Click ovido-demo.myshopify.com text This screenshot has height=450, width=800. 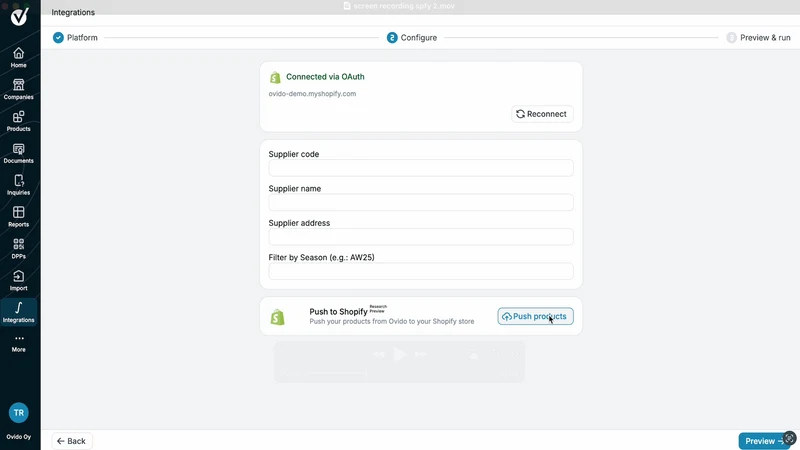point(312,94)
